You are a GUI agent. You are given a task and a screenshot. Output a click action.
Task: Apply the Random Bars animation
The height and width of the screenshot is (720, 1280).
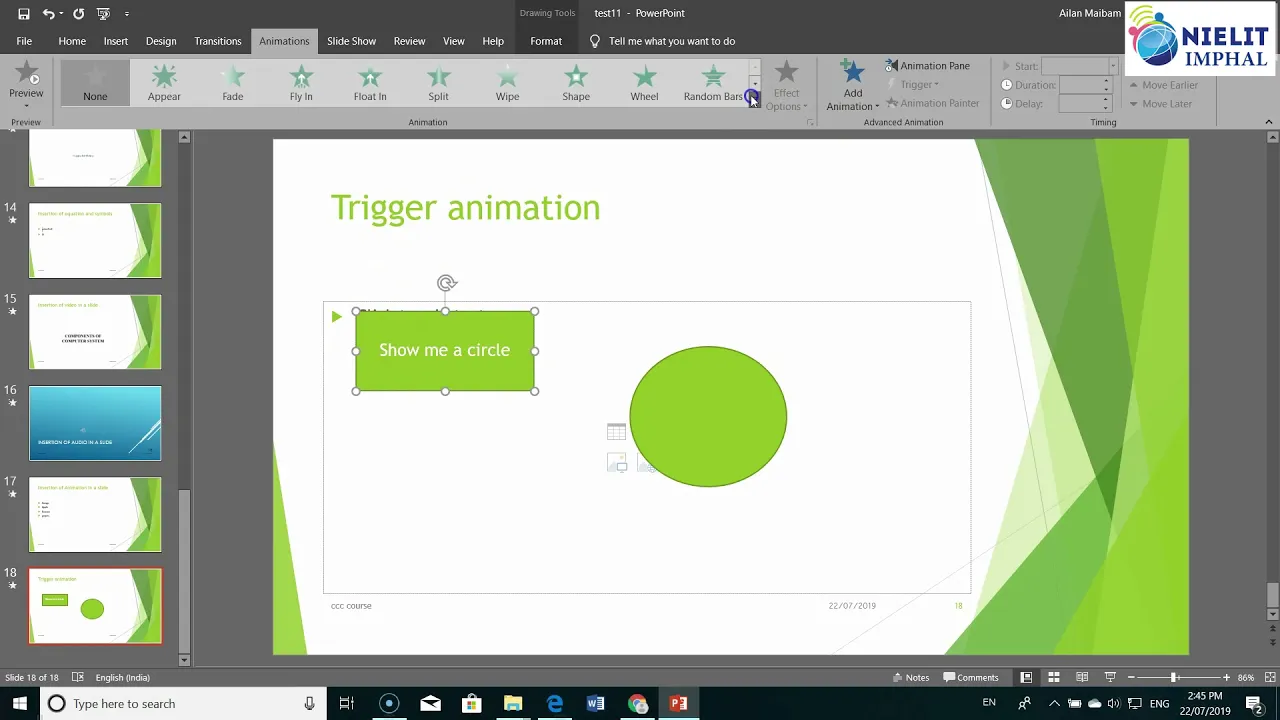tap(713, 83)
